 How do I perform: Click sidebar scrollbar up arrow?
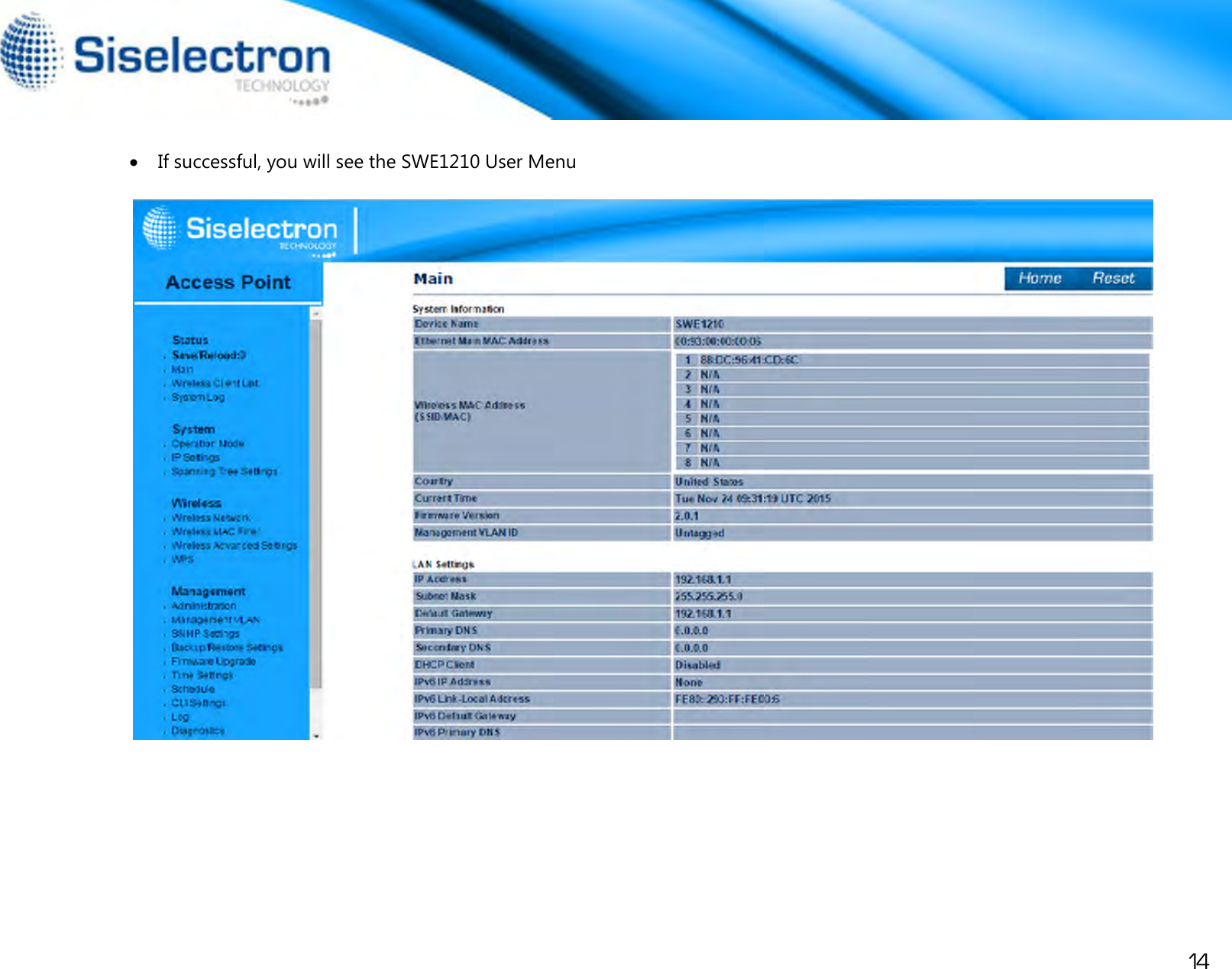(x=316, y=312)
